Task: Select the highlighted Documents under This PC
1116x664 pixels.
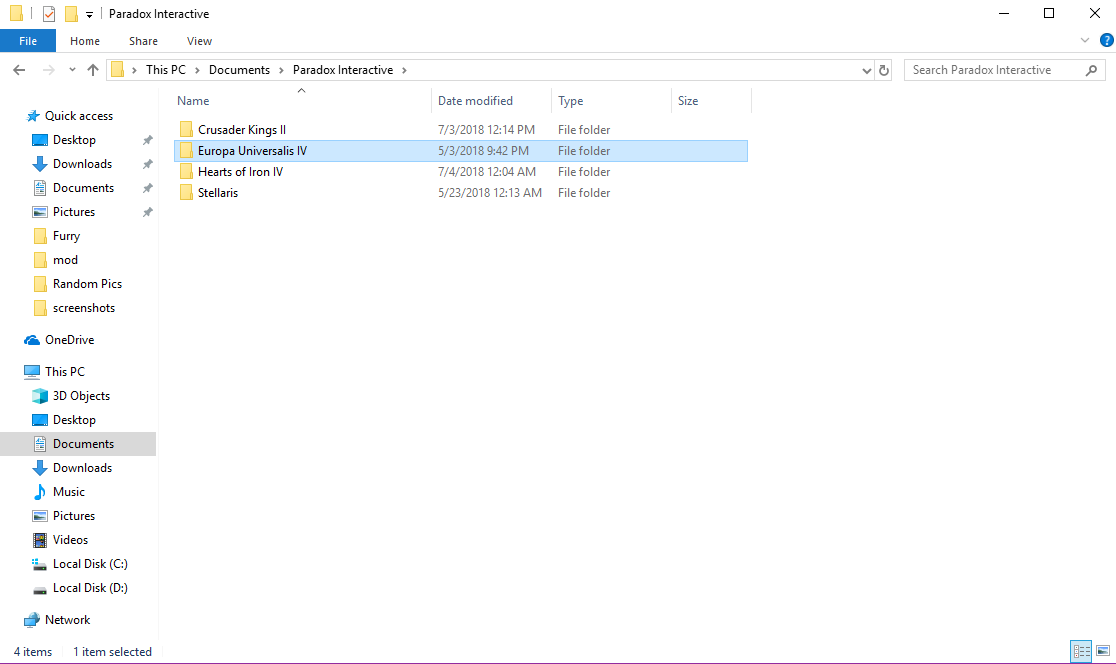Action: tap(78, 444)
